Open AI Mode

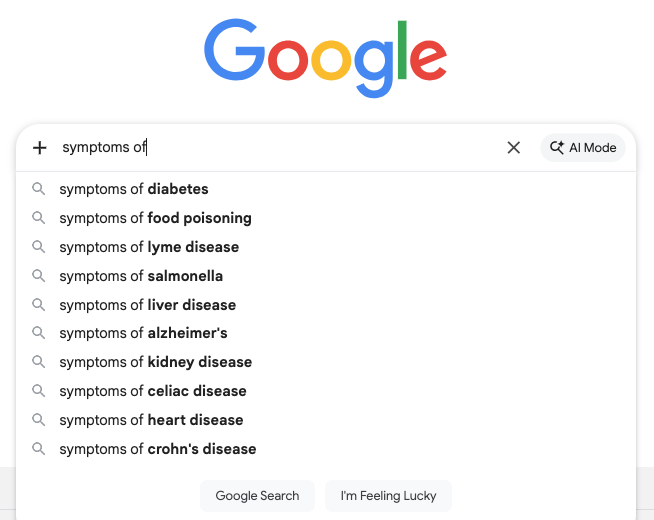click(583, 148)
